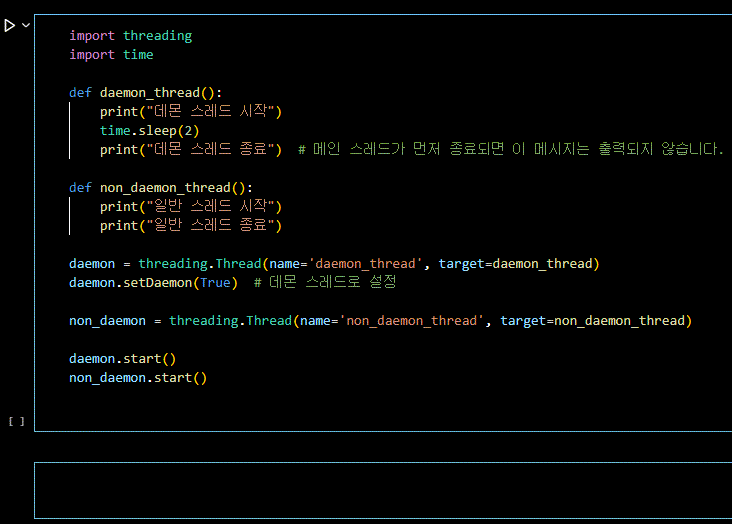Click the 'daemon = threading.Thread' assignment line
This screenshot has height=524, width=732.
334,264
